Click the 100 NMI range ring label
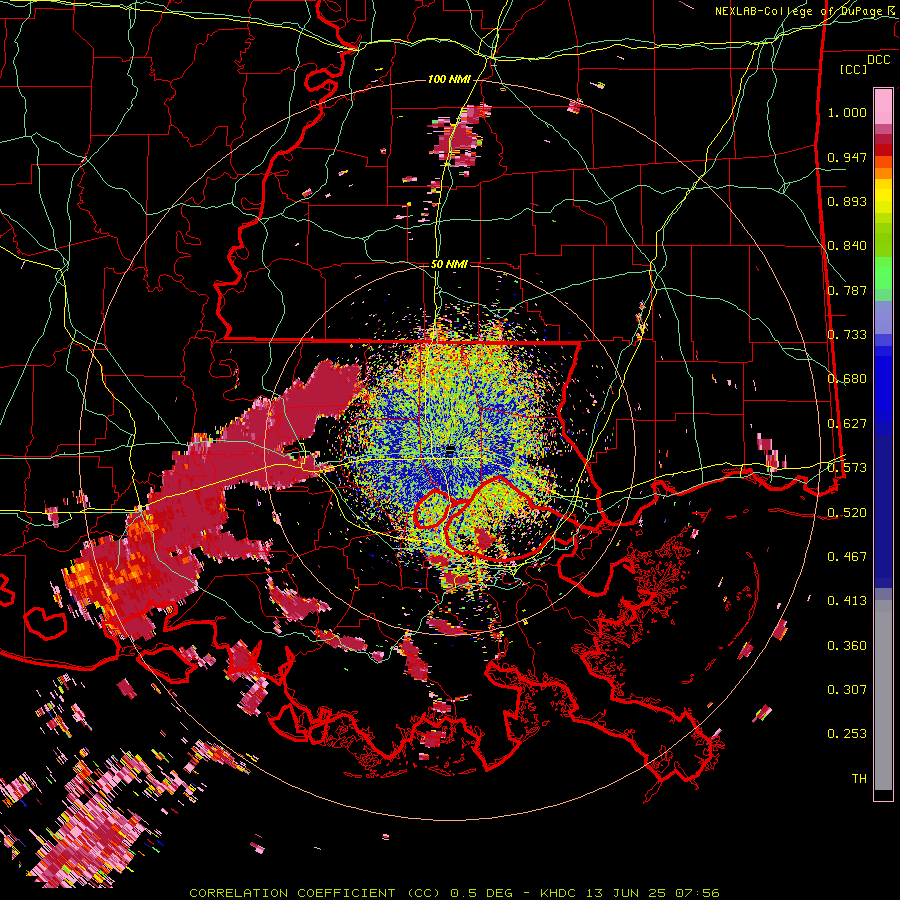 click(449, 79)
